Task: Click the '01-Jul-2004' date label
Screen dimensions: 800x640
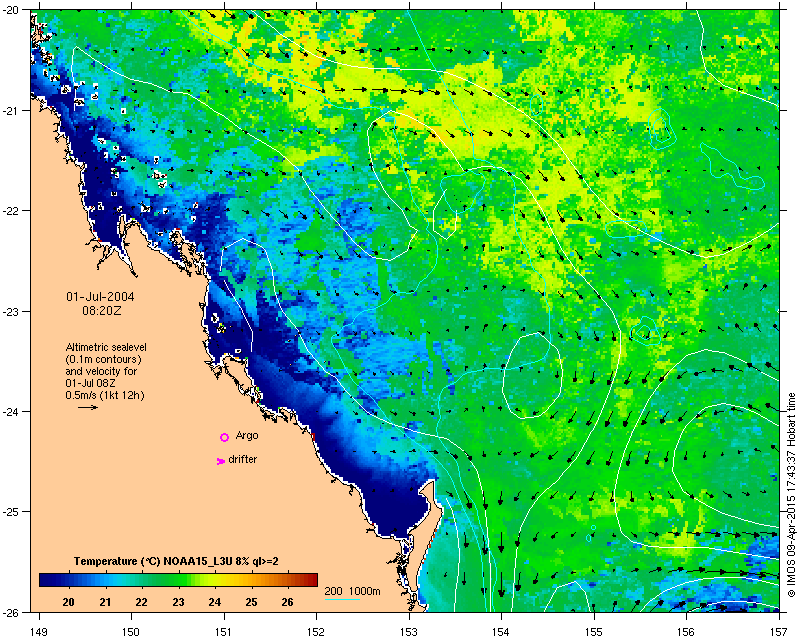Action: tap(101, 297)
